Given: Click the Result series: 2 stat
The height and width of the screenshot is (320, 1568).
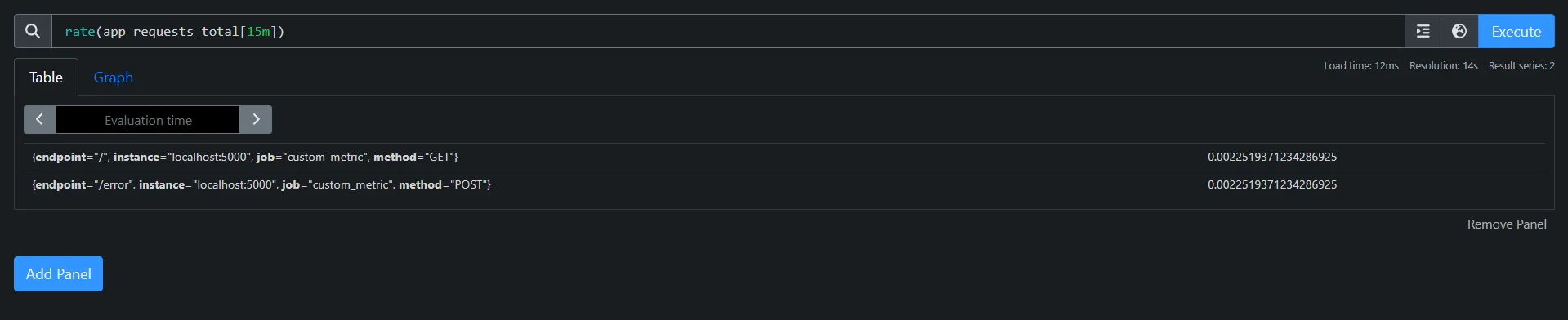Looking at the screenshot, I should coord(1521,65).
